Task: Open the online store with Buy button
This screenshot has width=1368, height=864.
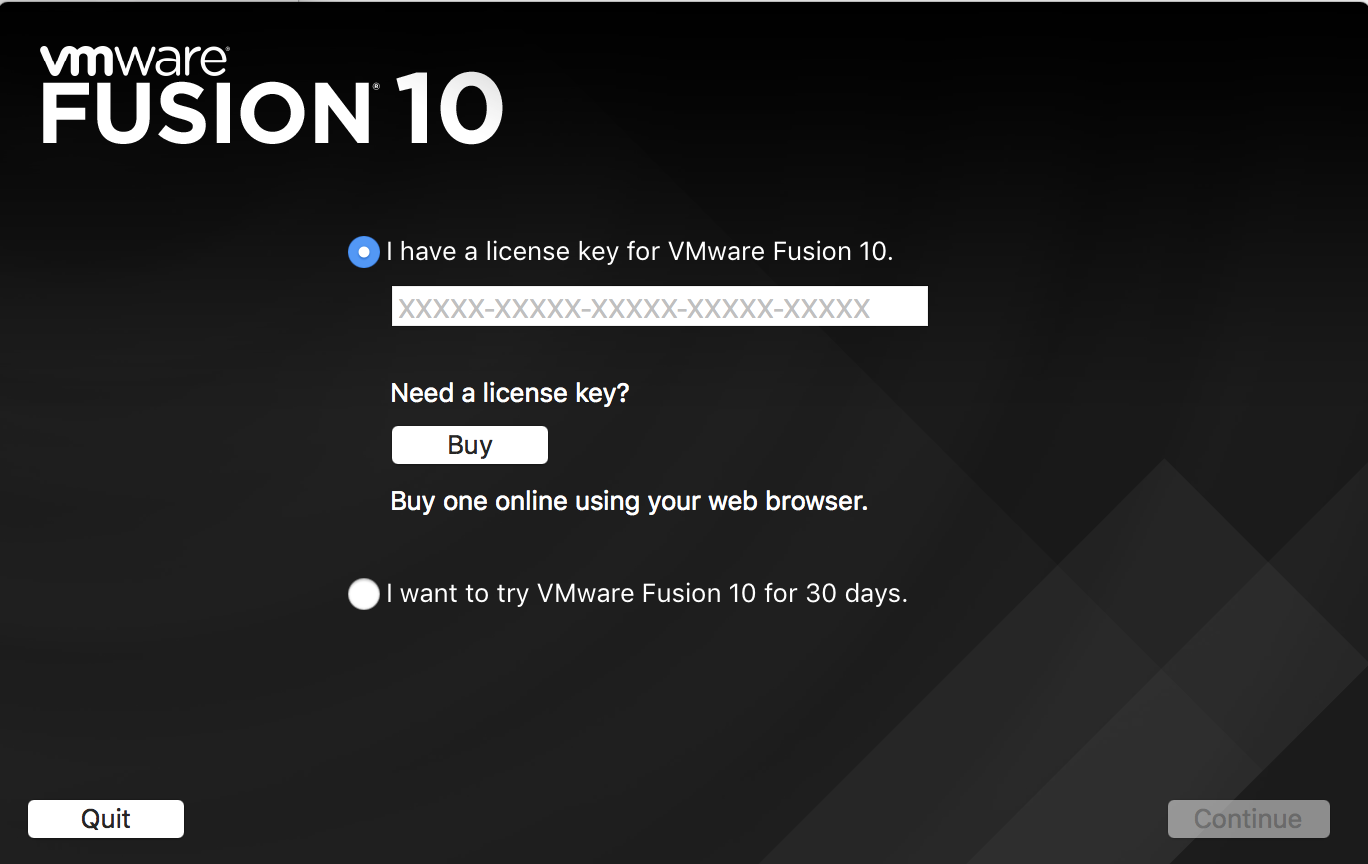Action: (469, 445)
